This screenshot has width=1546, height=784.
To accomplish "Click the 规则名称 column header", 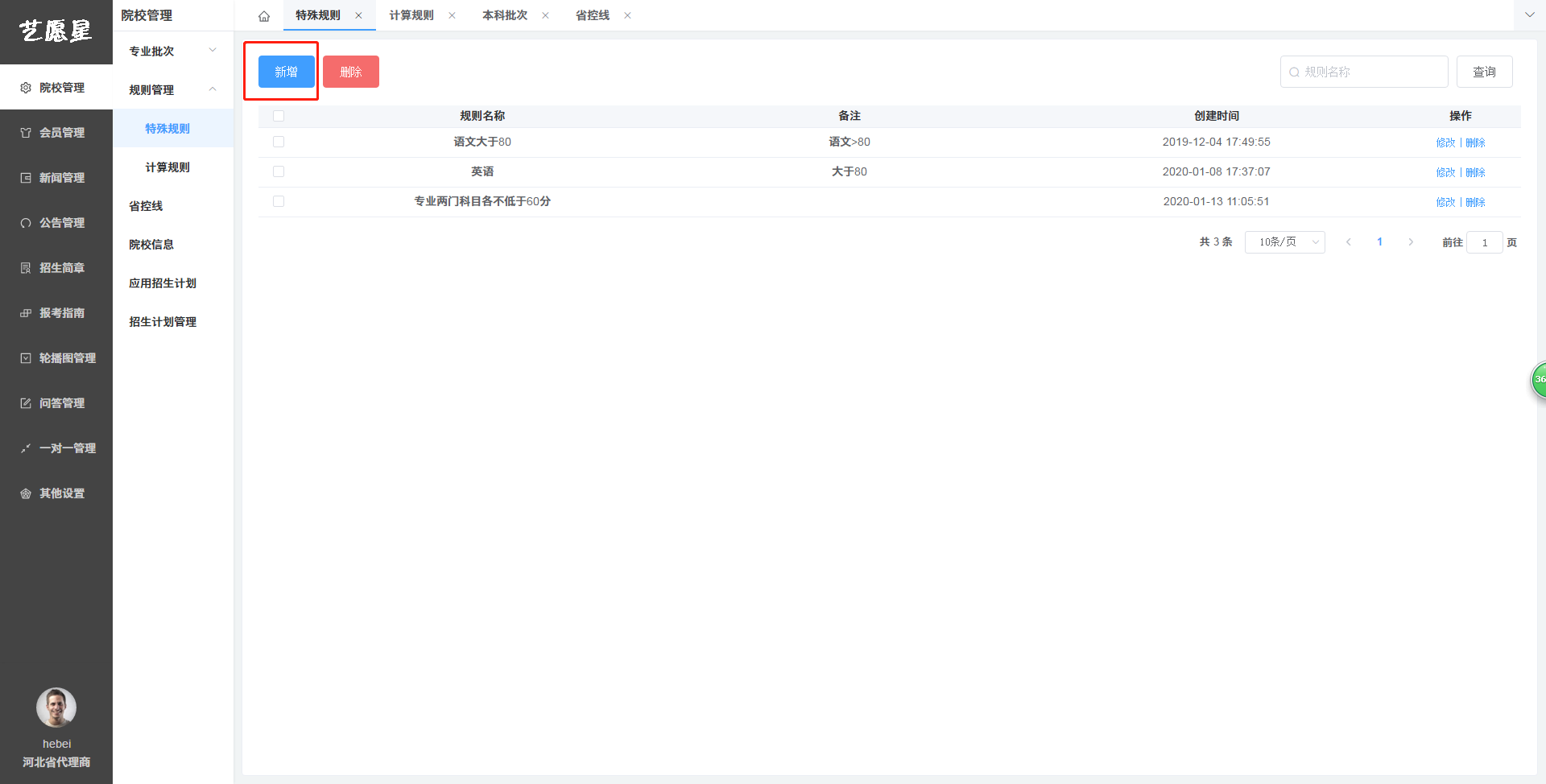I will (482, 116).
